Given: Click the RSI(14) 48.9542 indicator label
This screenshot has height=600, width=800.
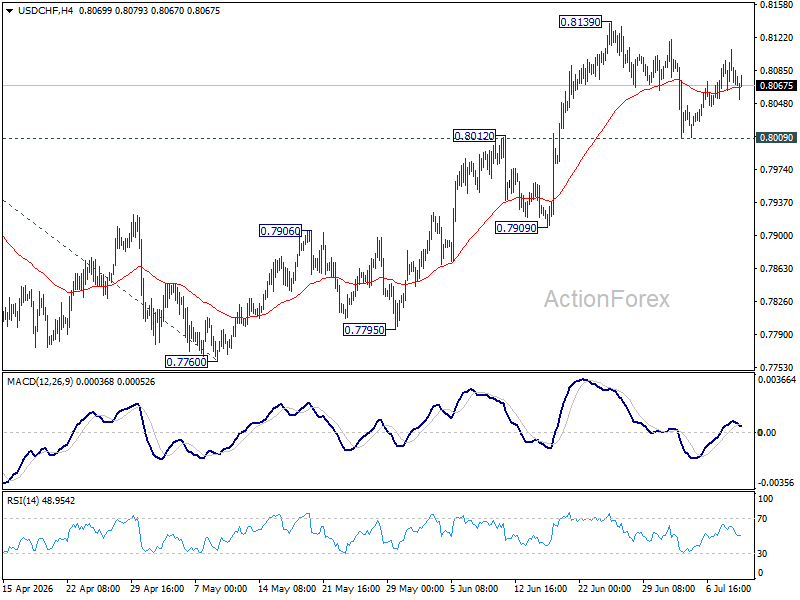Looking at the screenshot, I should pos(41,501).
